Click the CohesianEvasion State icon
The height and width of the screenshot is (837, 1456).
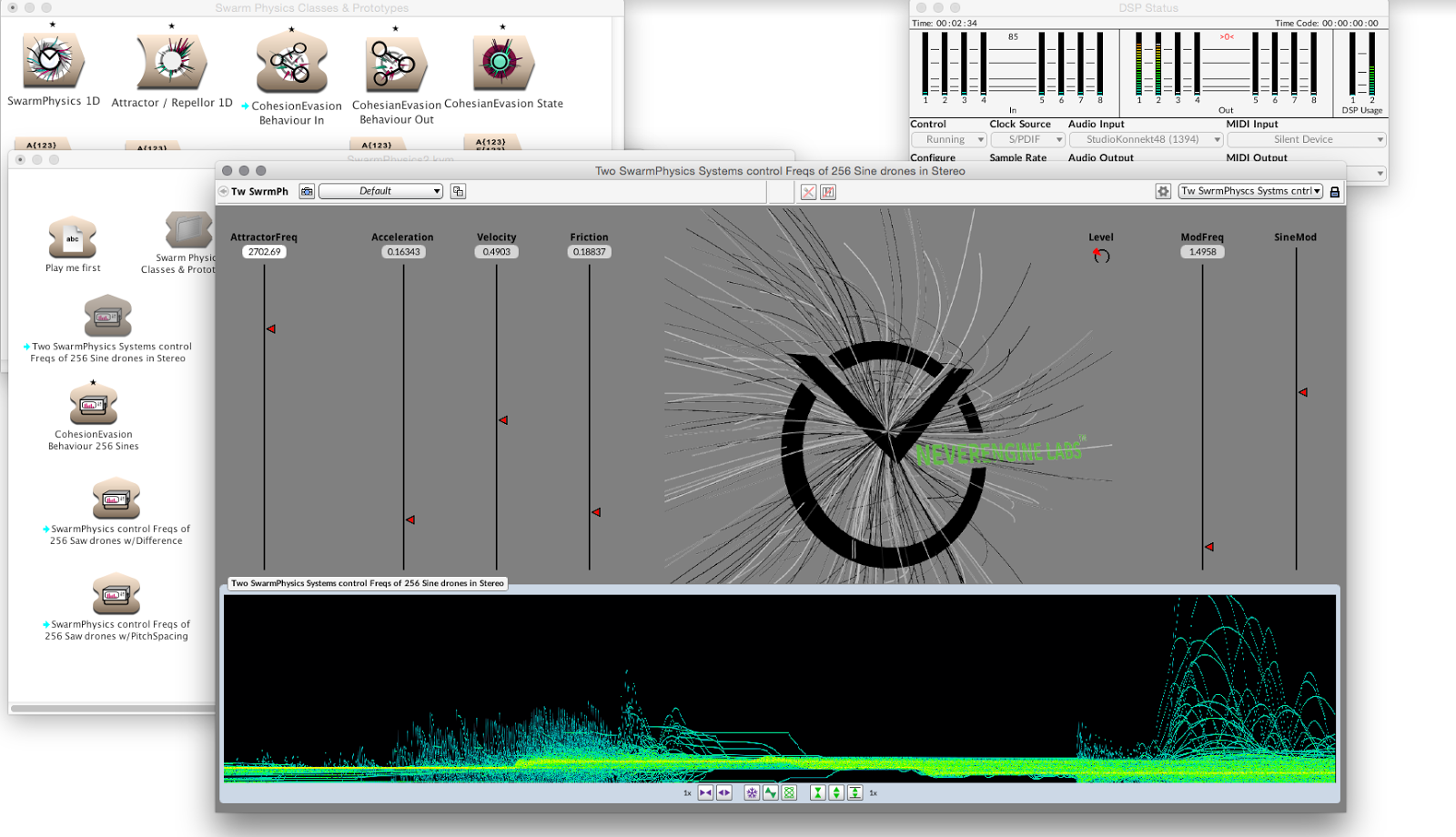502,63
